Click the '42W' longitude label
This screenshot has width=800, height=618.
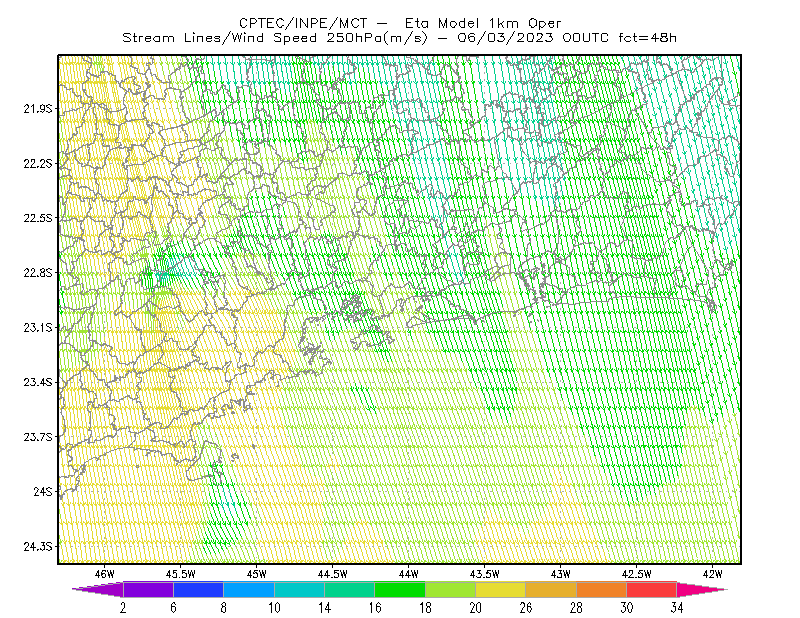pos(713,574)
